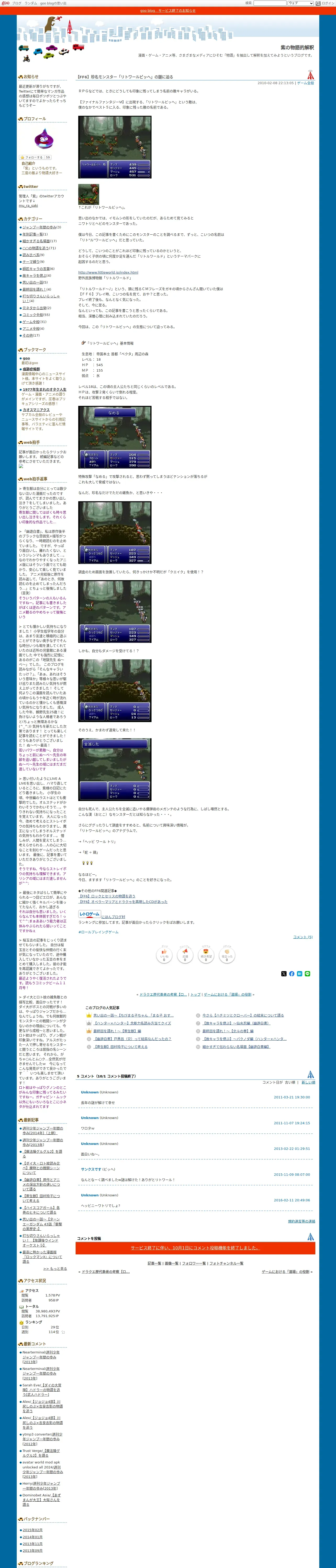Click the 応援 reaction button

(x=185, y=955)
